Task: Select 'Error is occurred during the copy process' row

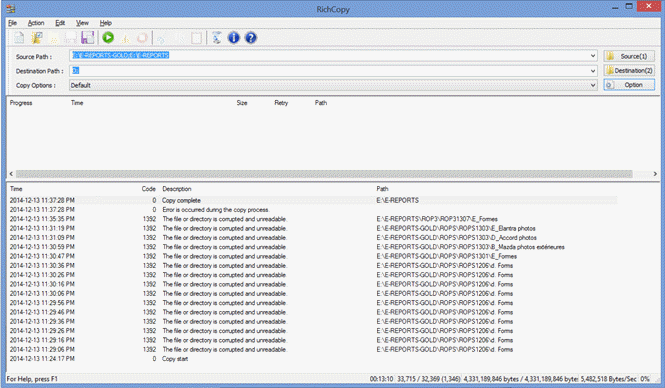Action: point(313,209)
